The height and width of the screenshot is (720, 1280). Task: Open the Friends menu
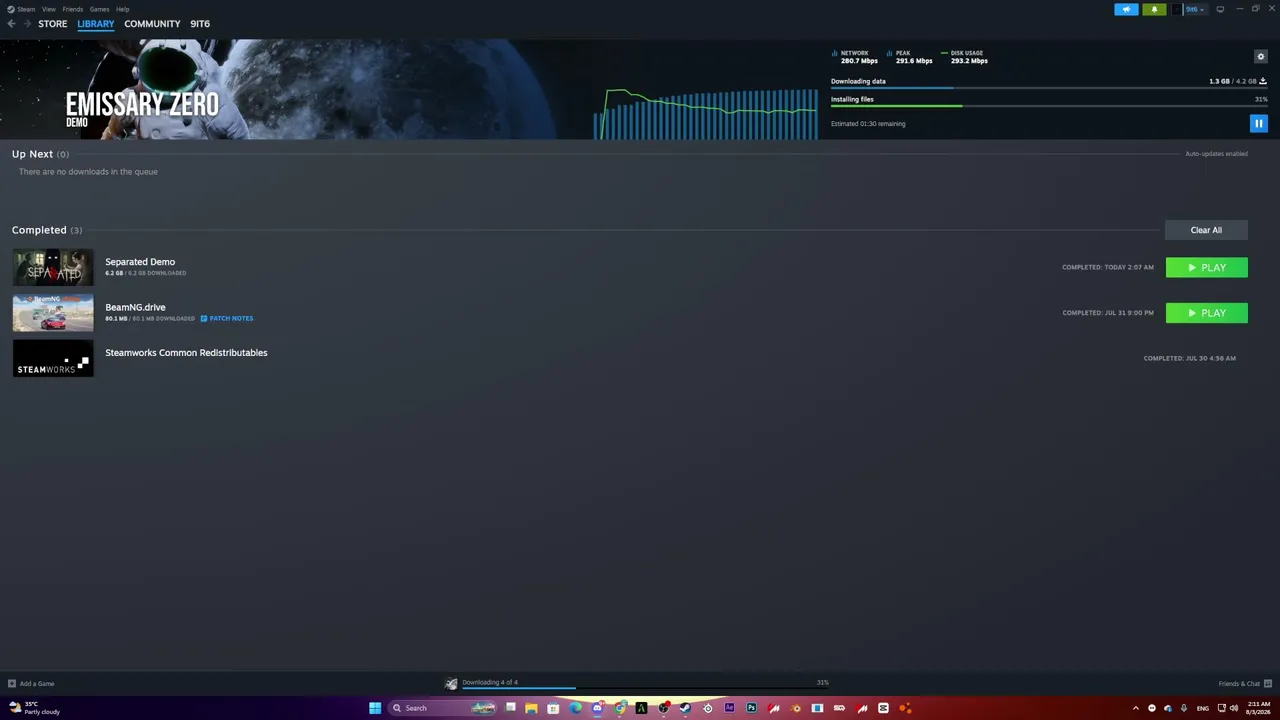[x=73, y=9]
